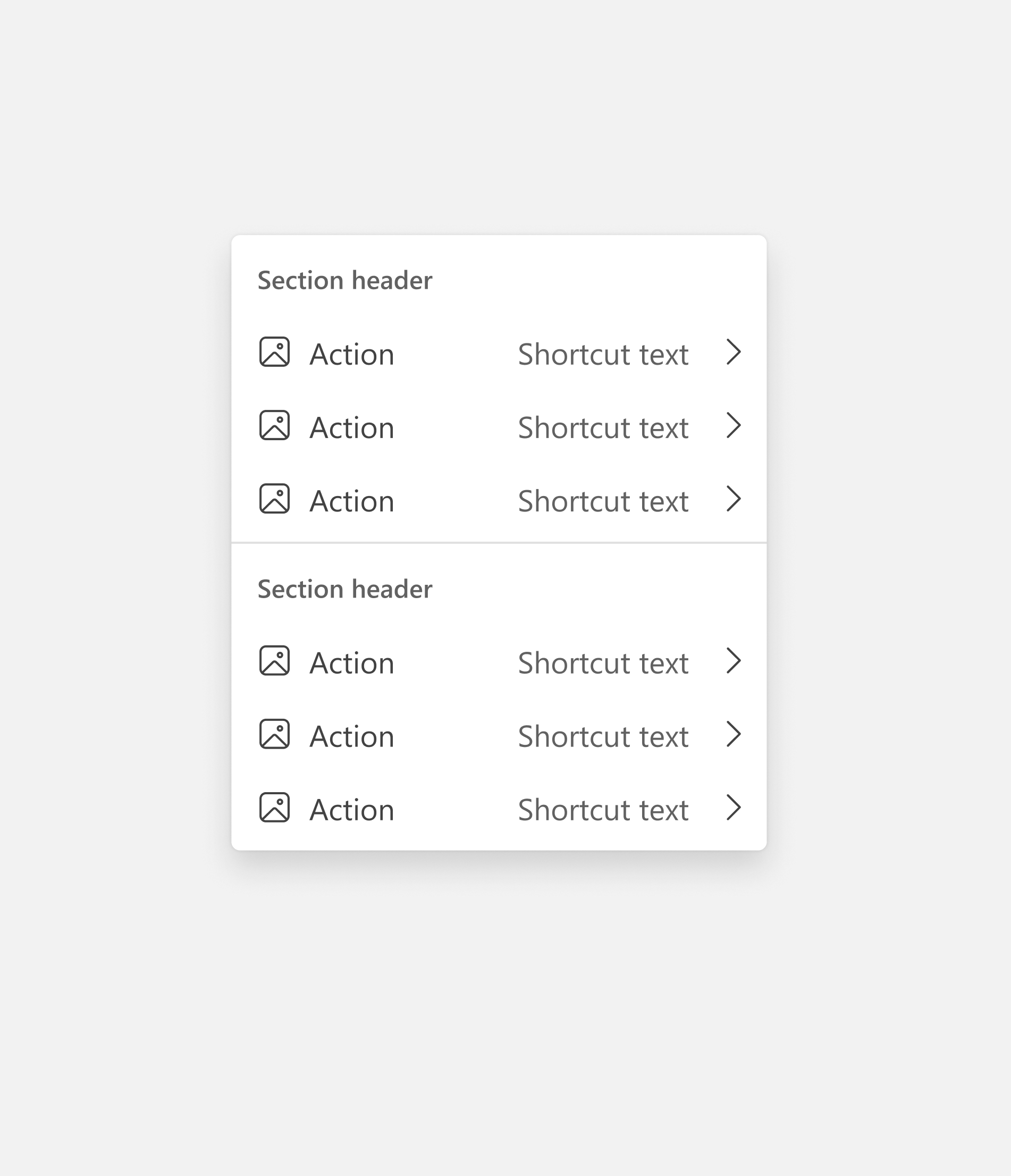This screenshot has width=1011, height=1176.
Task: Expand the second Action via its chevron
Action: (x=734, y=426)
